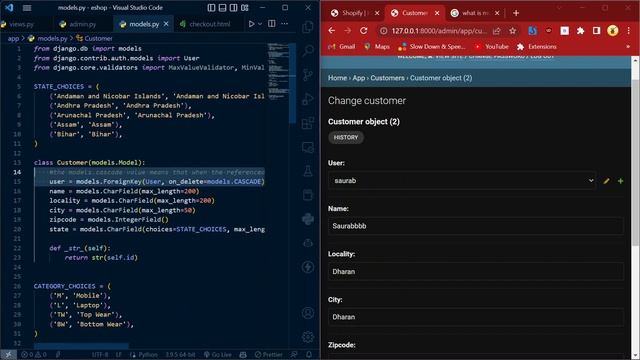Select Python 3.9.5 64-bit interpreter
Image resolution: width=640 pixels, height=360 pixels.
(180, 355)
